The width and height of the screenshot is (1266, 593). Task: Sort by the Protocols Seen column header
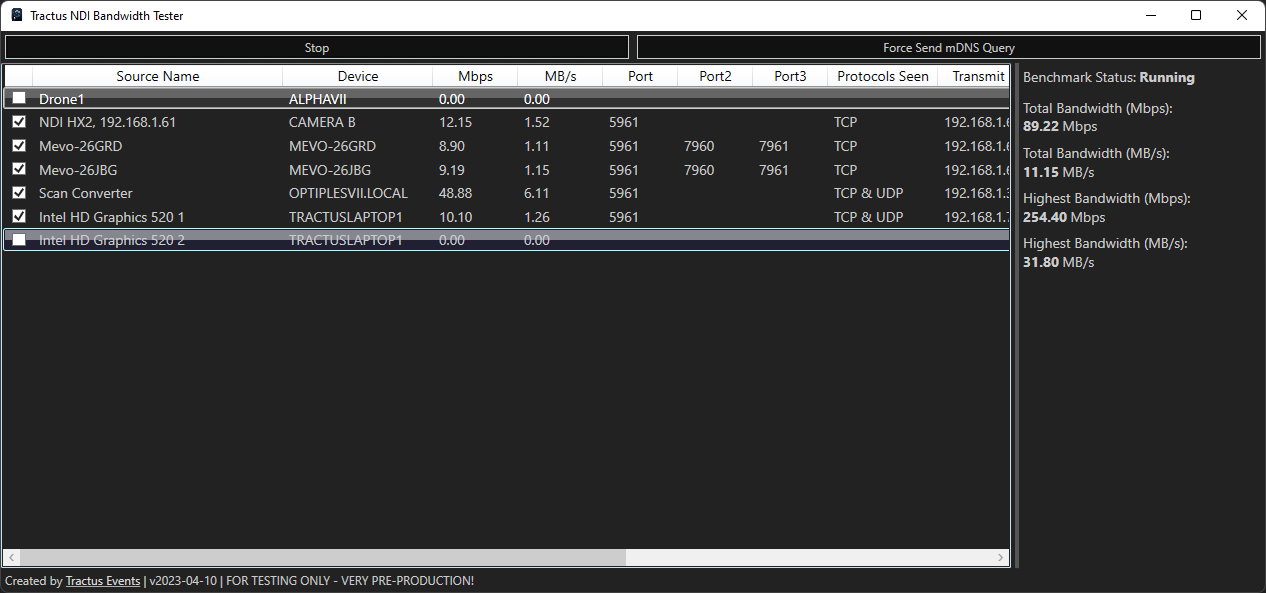(x=882, y=76)
